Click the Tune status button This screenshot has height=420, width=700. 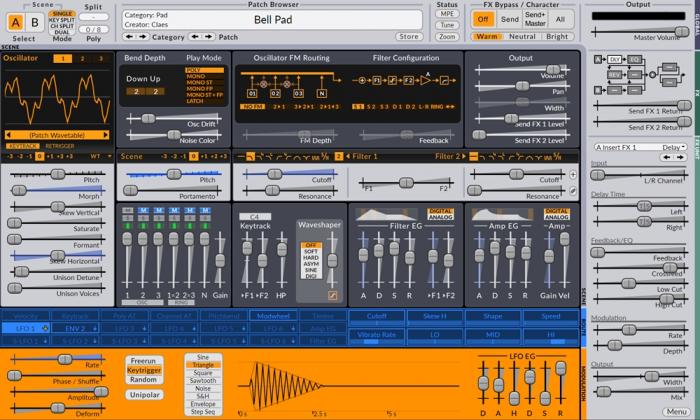coord(447,25)
